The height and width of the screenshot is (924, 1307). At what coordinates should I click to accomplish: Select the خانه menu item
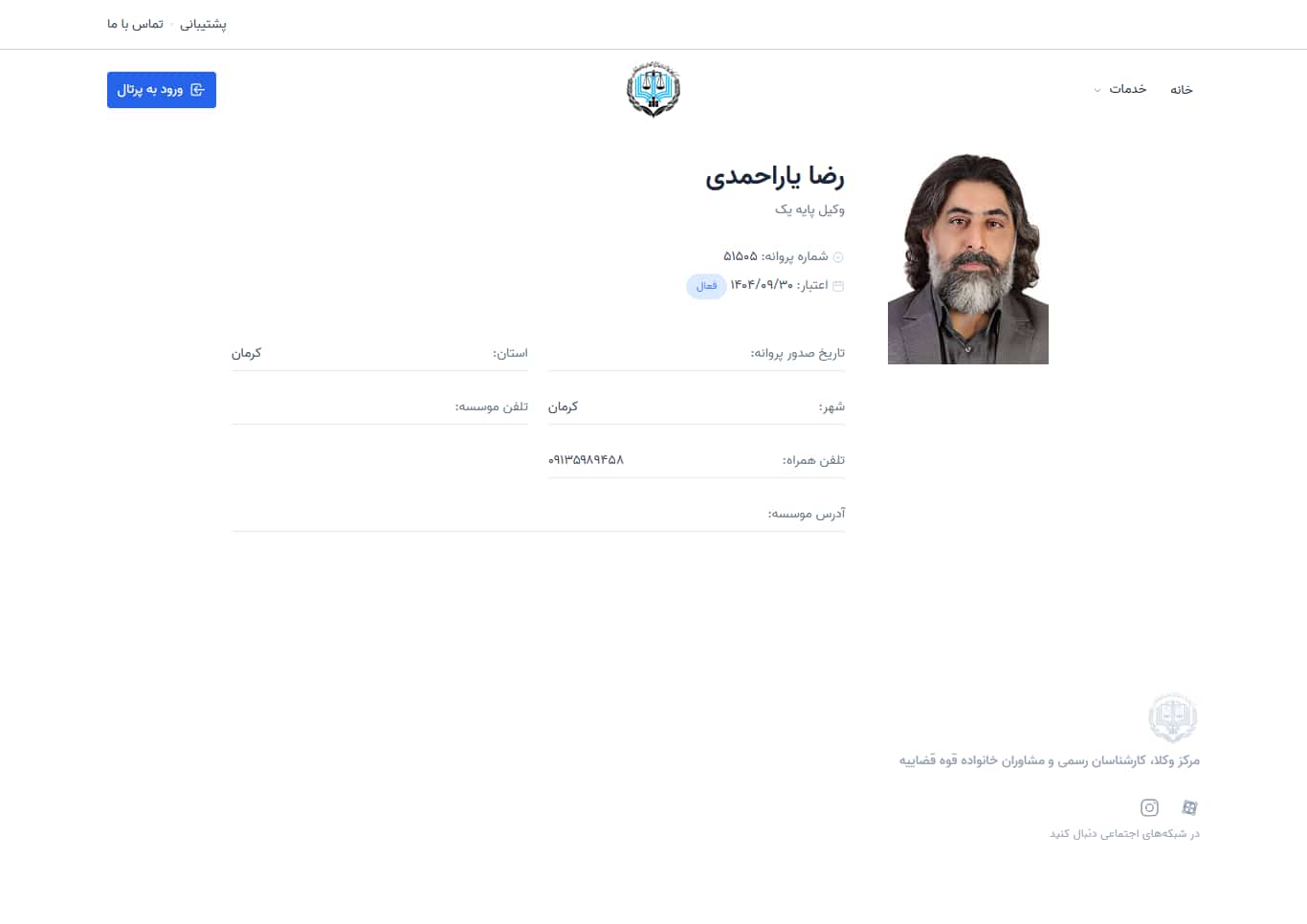(1182, 89)
